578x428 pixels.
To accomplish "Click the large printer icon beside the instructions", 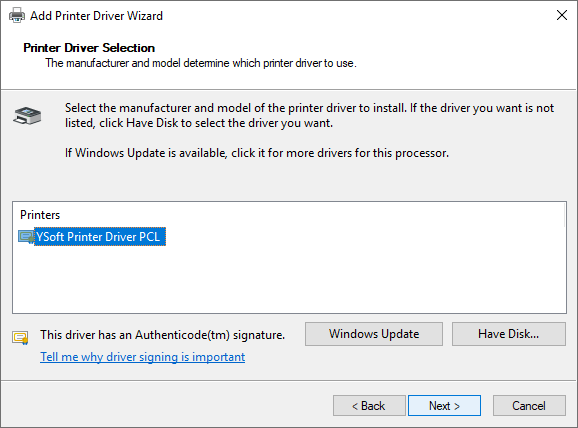I will [x=27, y=115].
